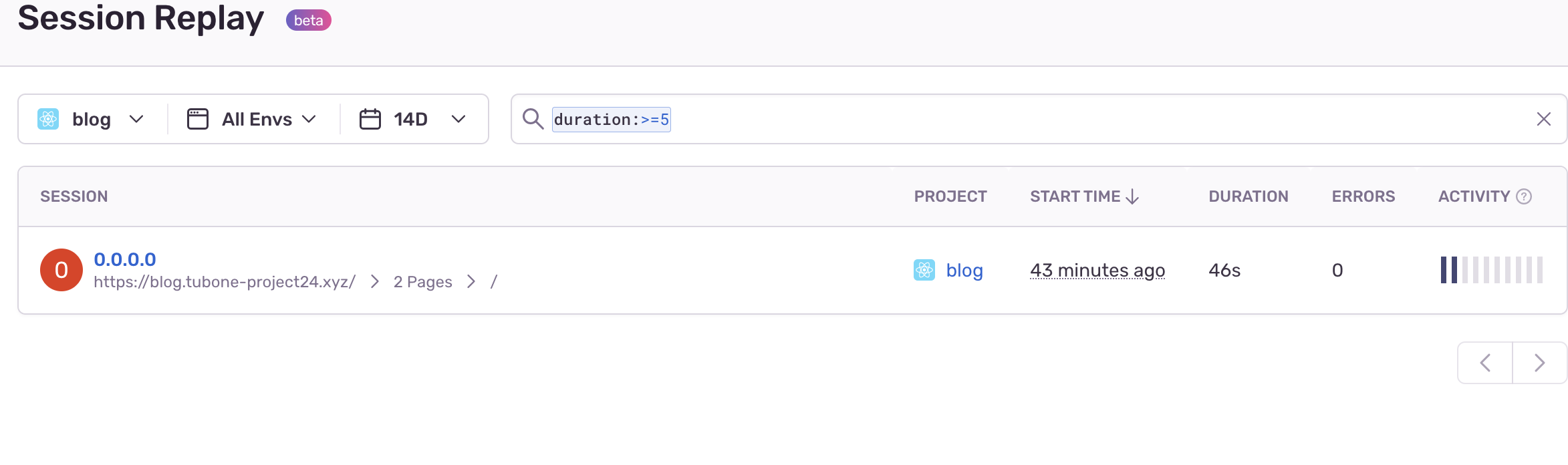The image size is (1568, 465).
Task: Clear the search query with X
Action: click(1543, 119)
